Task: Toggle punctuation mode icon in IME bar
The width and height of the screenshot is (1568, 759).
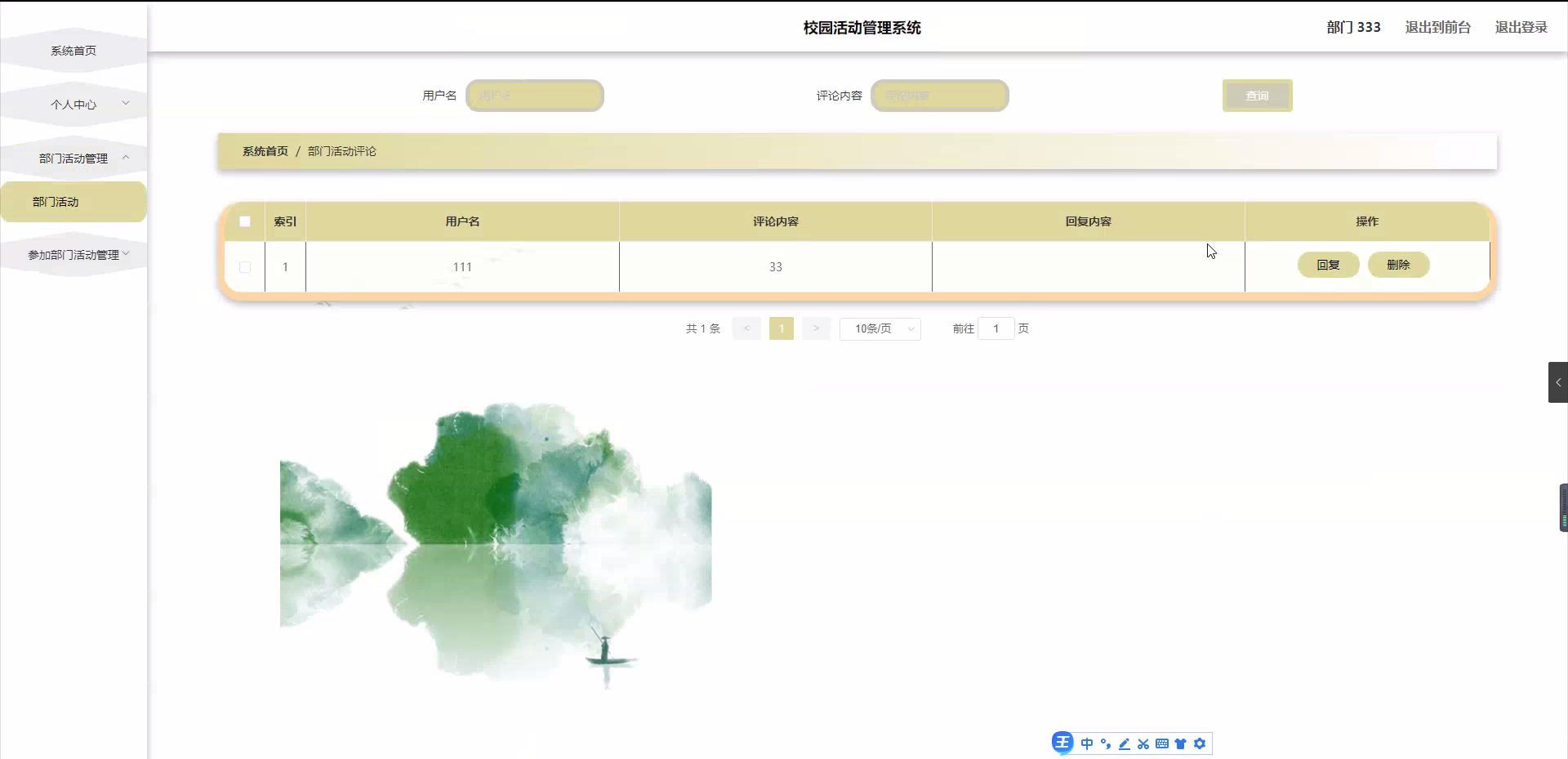Action: 1106,743
